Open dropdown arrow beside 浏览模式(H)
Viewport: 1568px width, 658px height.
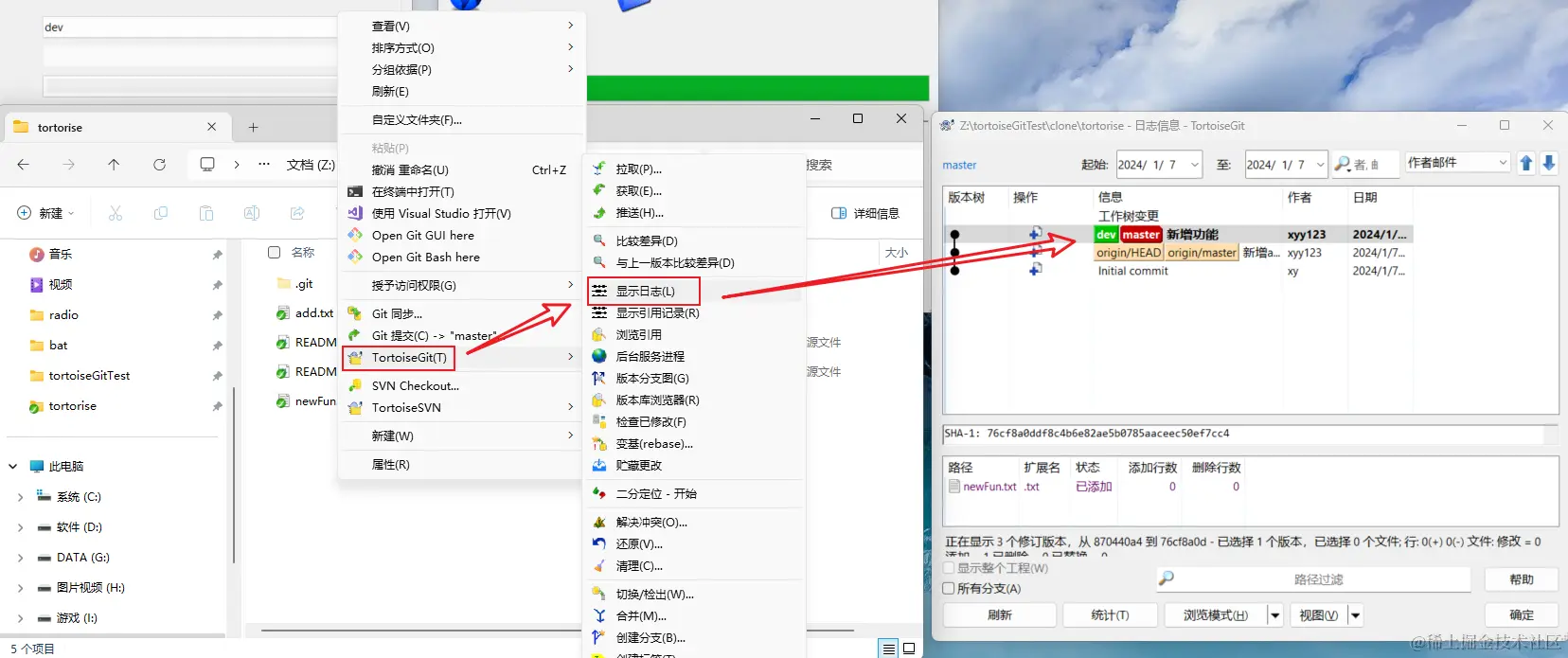point(1274,615)
